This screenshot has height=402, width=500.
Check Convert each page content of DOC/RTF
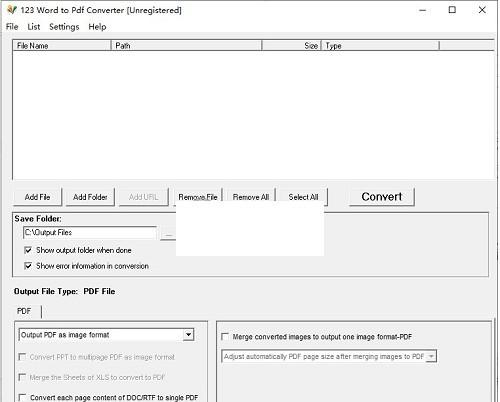click(22, 397)
